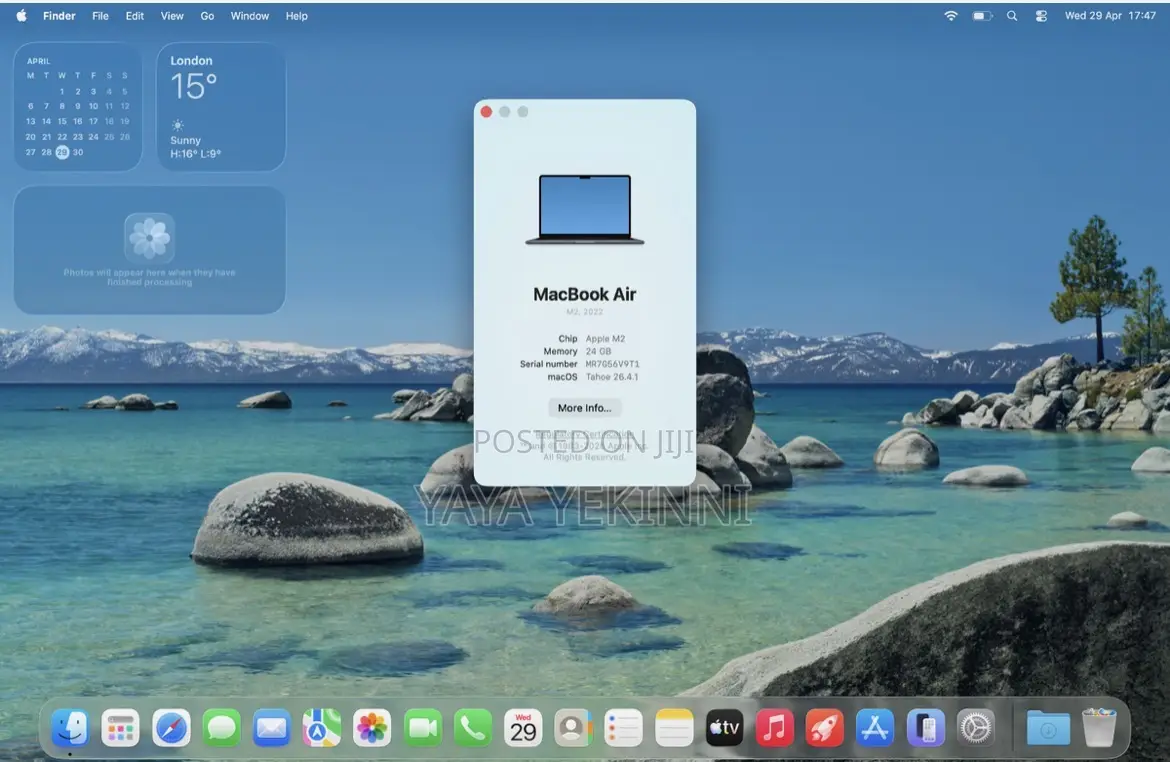
Task: Open the Finder menu in menu bar
Action: [x=59, y=16]
